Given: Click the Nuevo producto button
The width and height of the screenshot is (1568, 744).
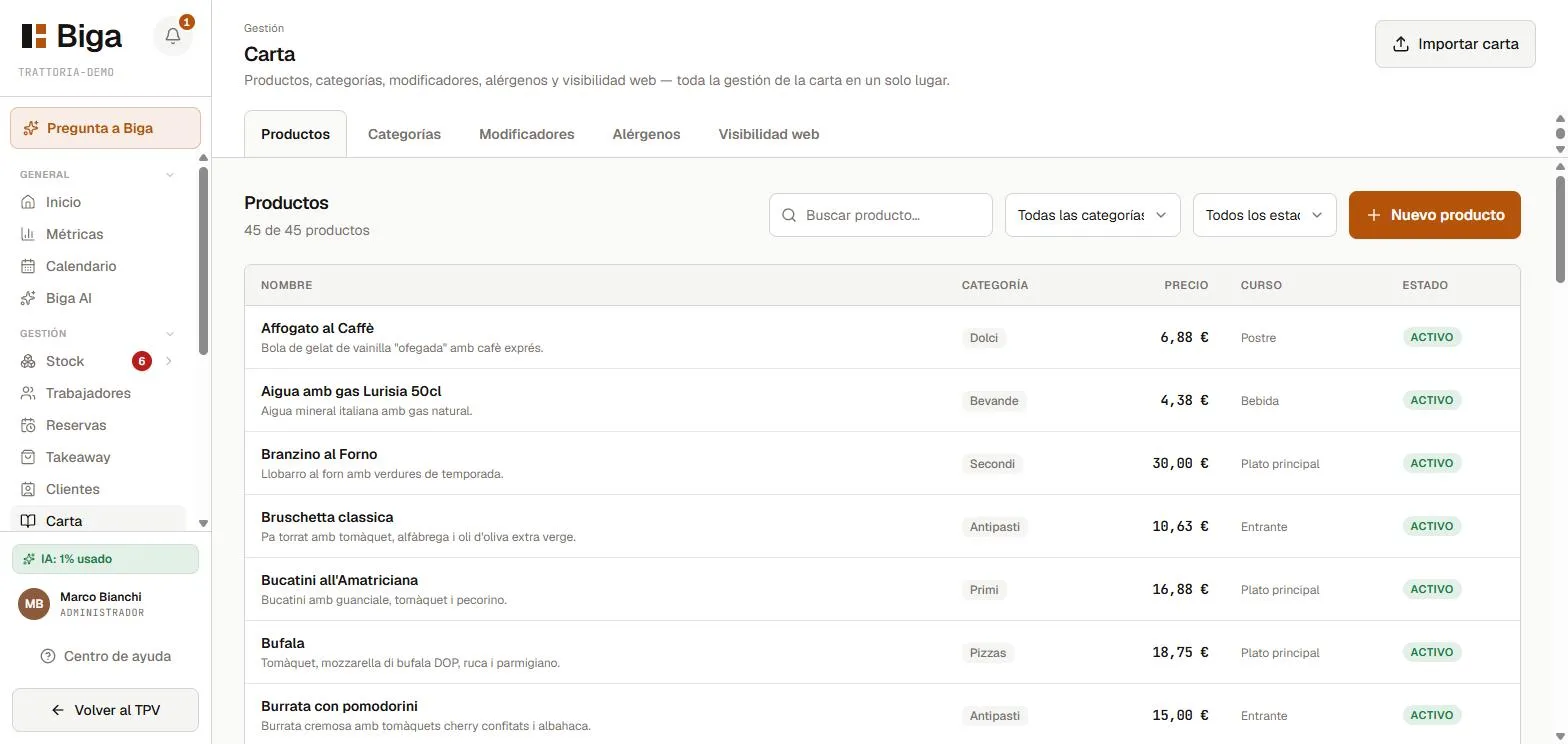Looking at the screenshot, I should coord(1435,215).
